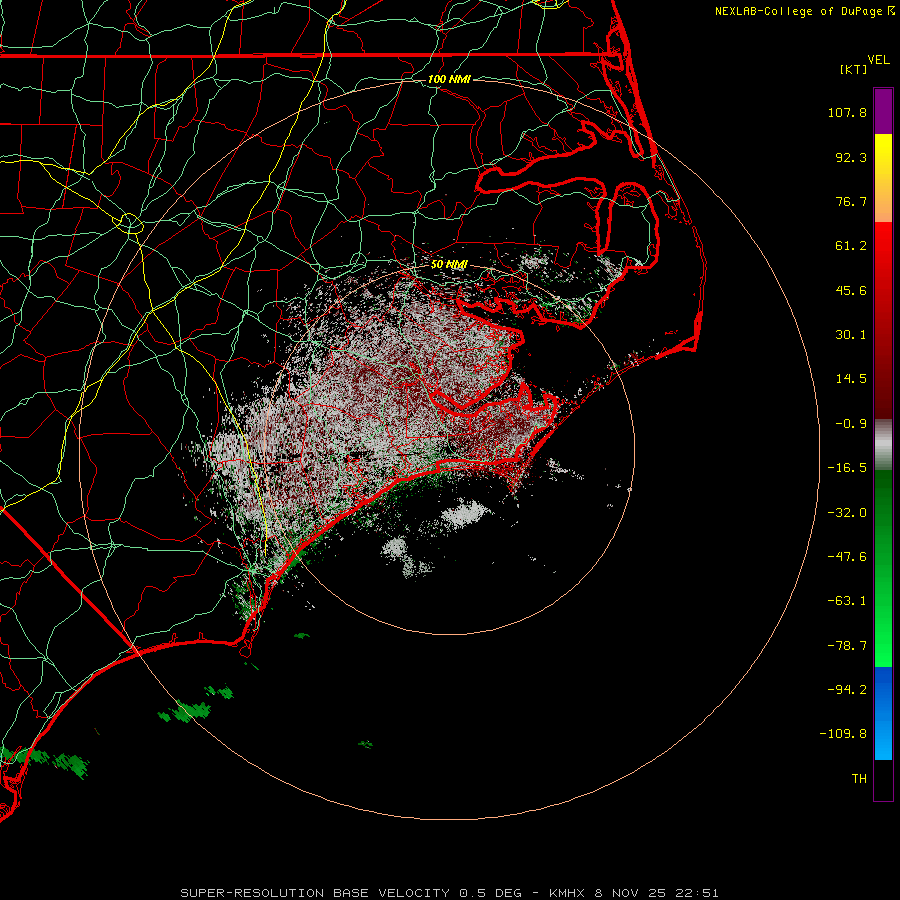The image size is (900, 900).
Task: Pick the purple color band in legend
Action: tap(883, 112)
